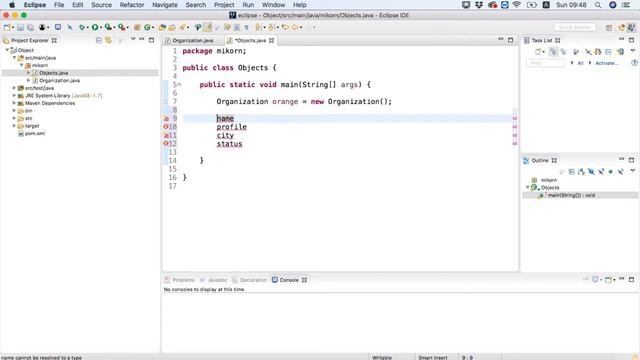Click the Save toolbar icon

pyautogui.click(x=20, y=27)
